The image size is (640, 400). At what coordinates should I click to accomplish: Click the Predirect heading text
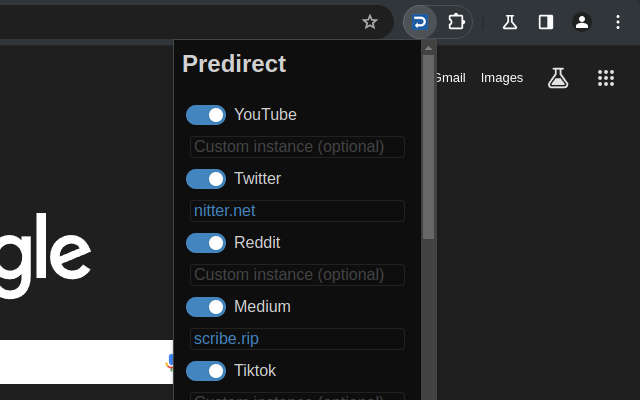[x=234, y=64]
